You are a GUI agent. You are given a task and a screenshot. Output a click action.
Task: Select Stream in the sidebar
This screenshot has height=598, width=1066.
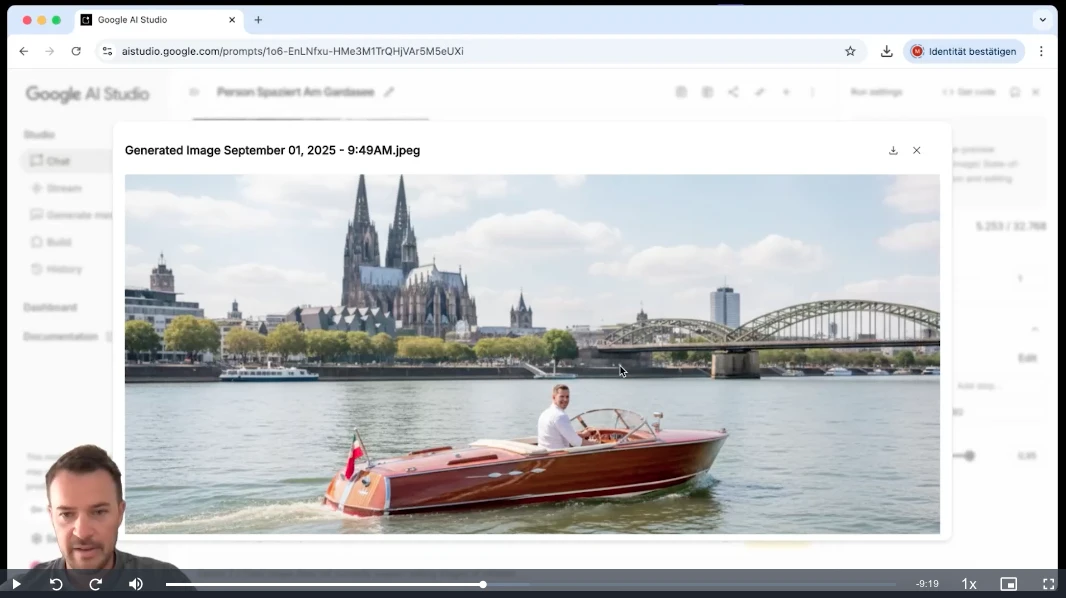(59, 188)
